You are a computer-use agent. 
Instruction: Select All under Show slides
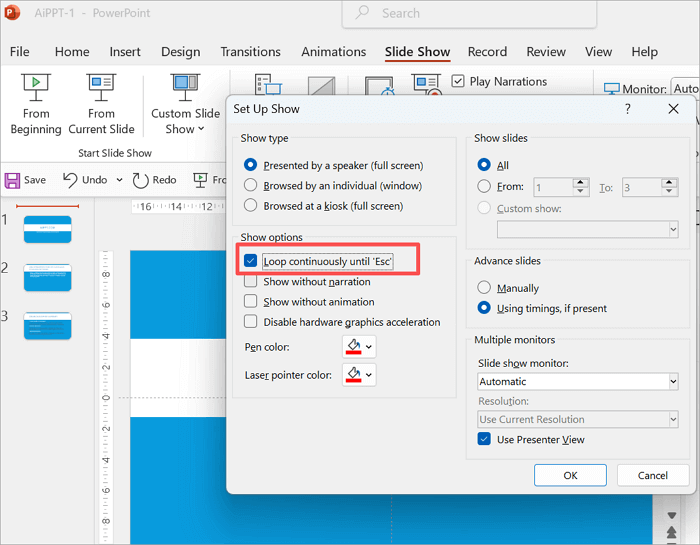coord(484,165)
